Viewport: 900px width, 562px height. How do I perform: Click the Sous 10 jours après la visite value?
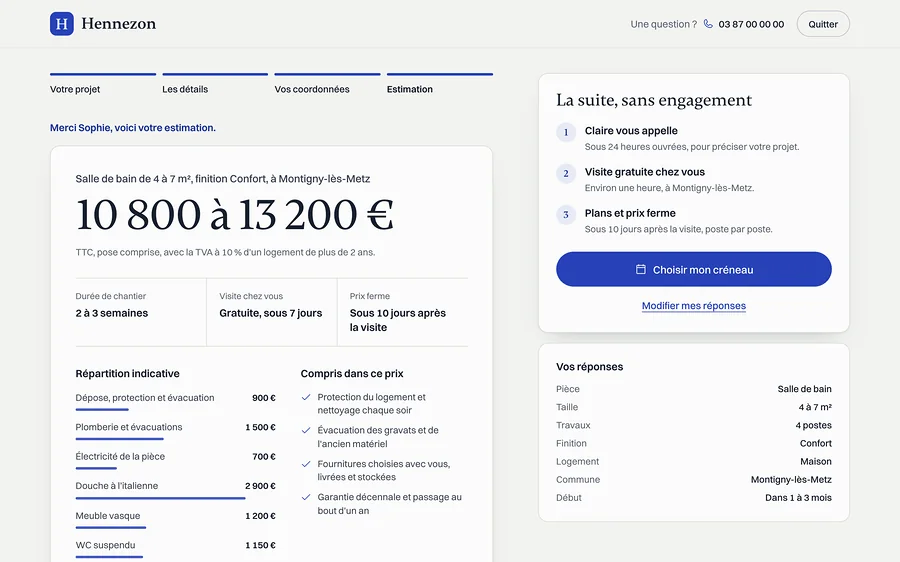(x=398, y=320)
